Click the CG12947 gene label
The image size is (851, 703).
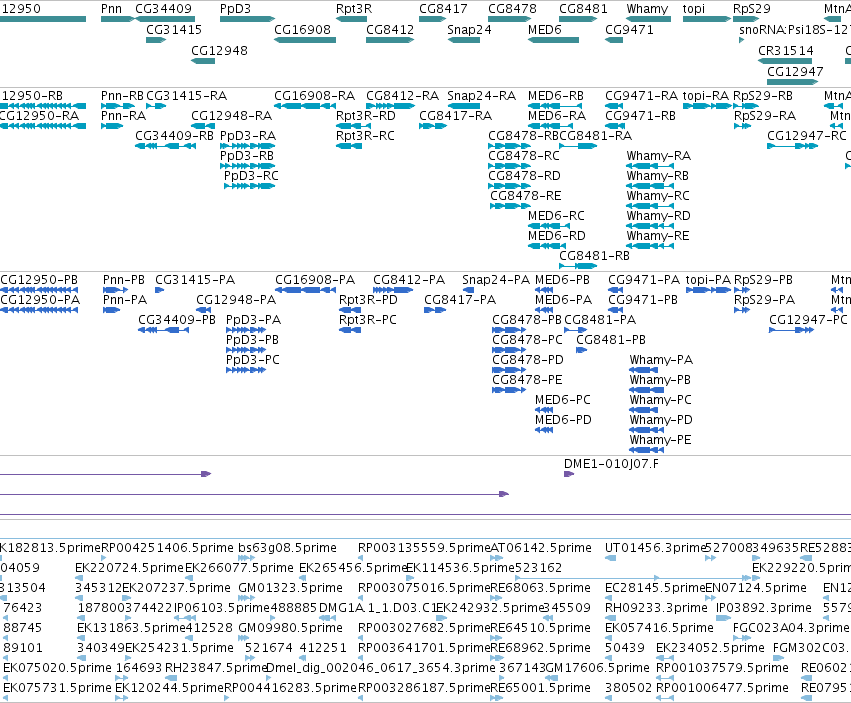pos(795,71)
